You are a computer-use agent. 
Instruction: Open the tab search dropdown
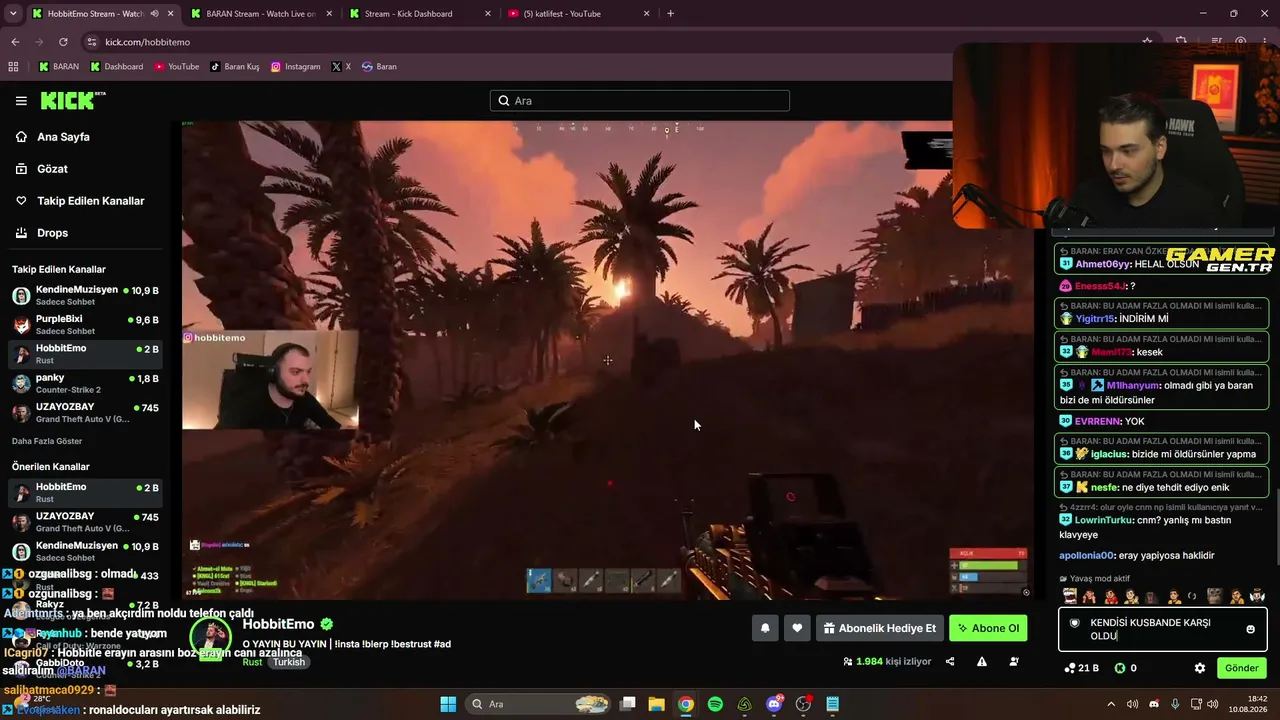(13, 14)
